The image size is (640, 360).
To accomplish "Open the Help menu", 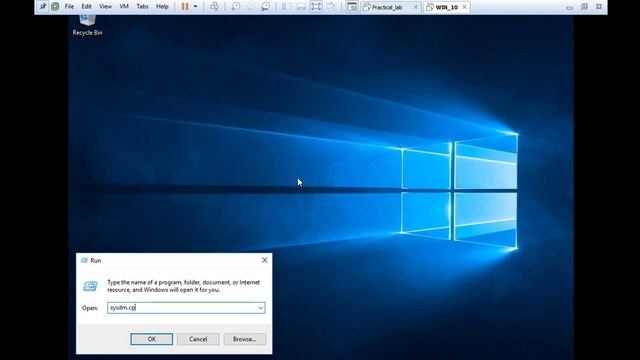I will [162, 7].
